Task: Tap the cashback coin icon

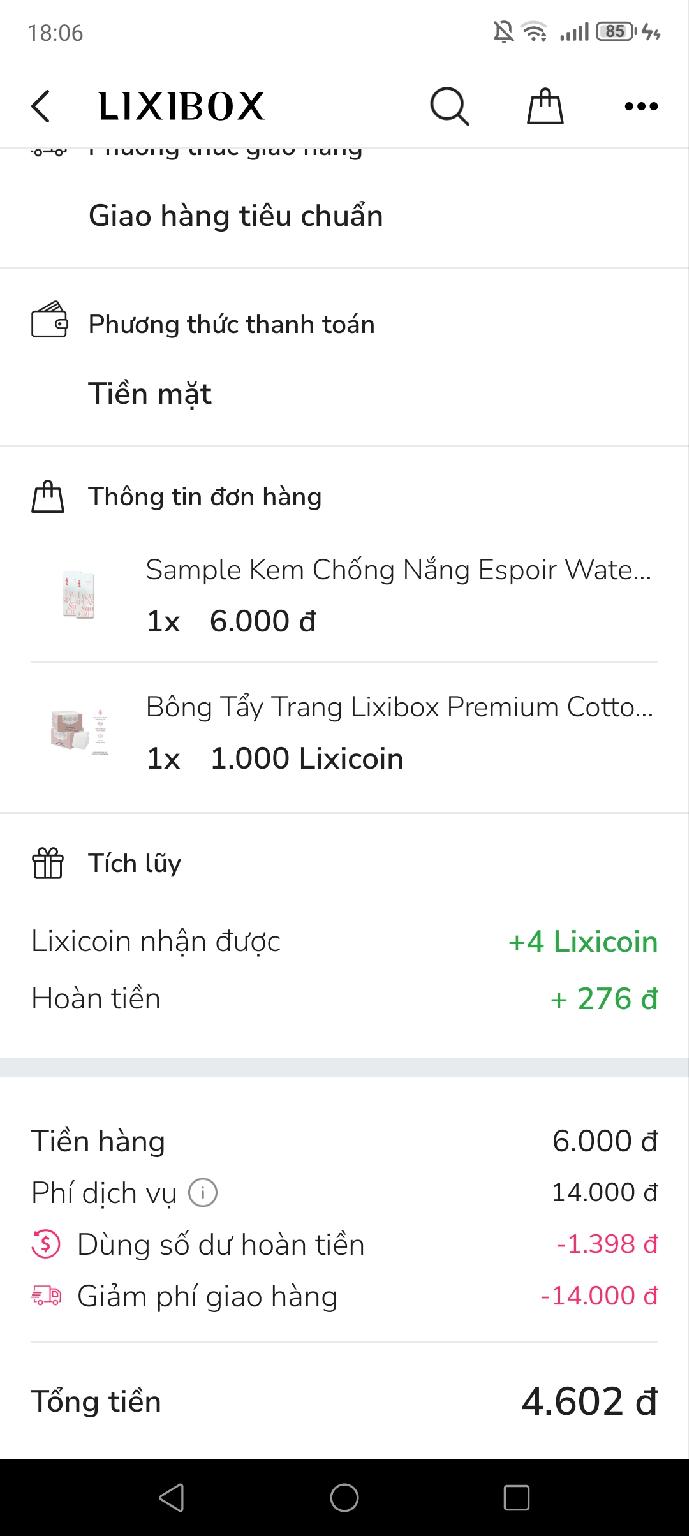Action: 46,1244
